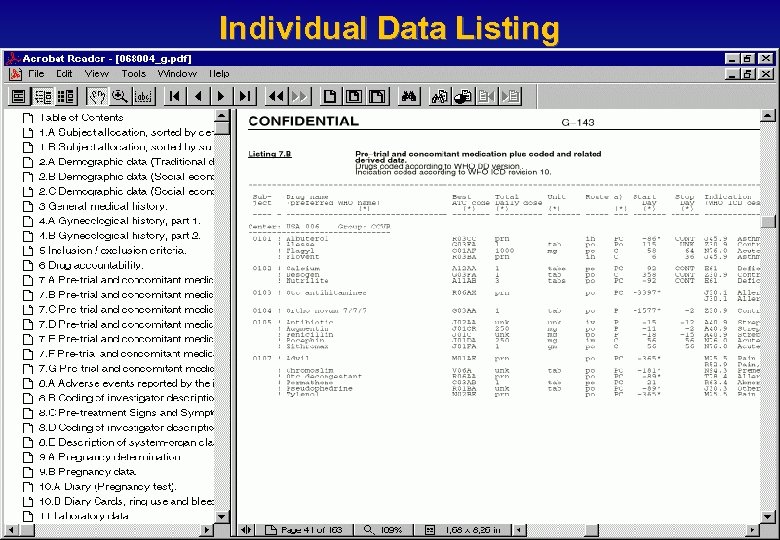780x540 pixels.
Task: Open the 109% zoom level popup
Action: pyautogui.click(x=383, y=530)
